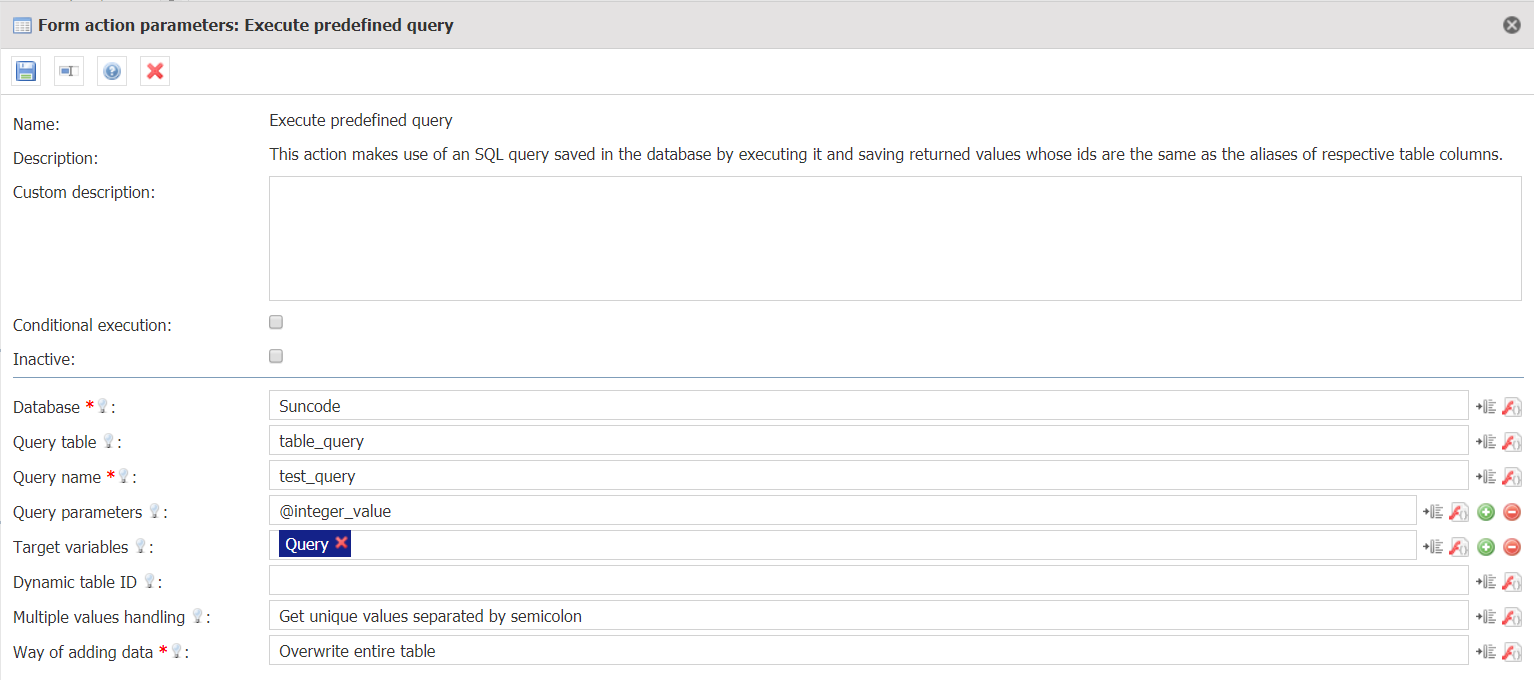Click hint bulb next to Query table
The image size is (1534, 680).
point(109,441)
